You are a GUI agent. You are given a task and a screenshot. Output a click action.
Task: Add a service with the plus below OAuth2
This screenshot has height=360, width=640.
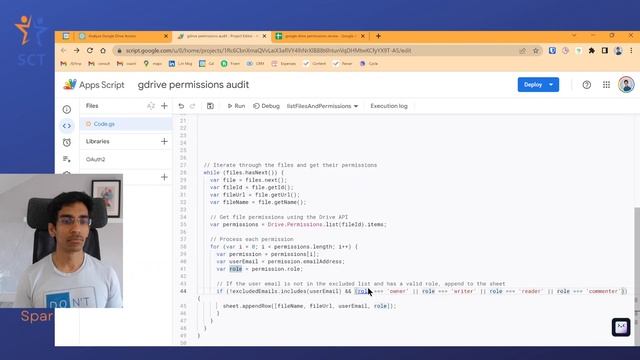pyautogui.click(x=164, y=177)
